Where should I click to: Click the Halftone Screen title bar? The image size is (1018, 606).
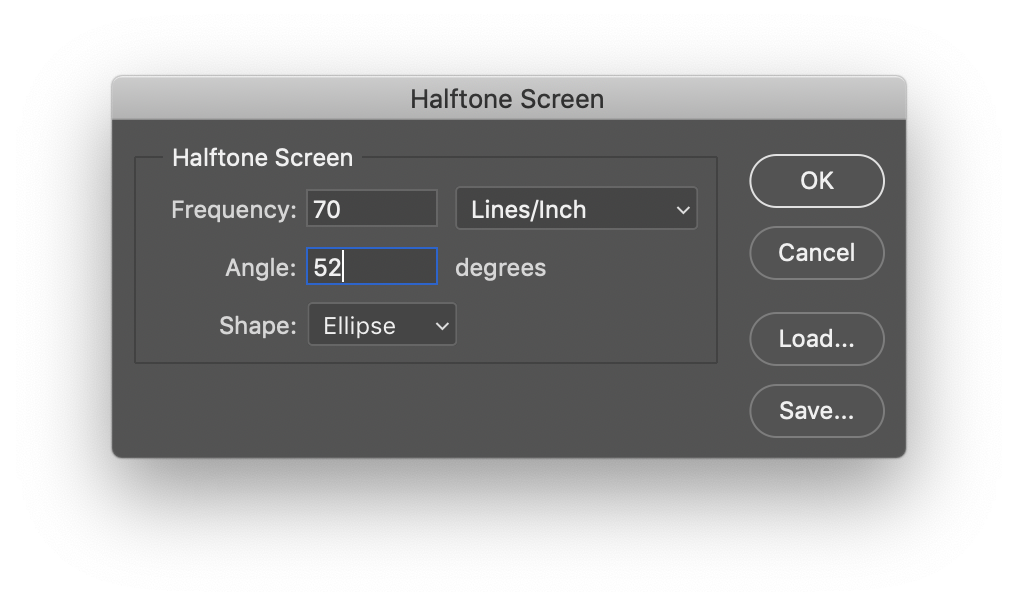(507, 99)
